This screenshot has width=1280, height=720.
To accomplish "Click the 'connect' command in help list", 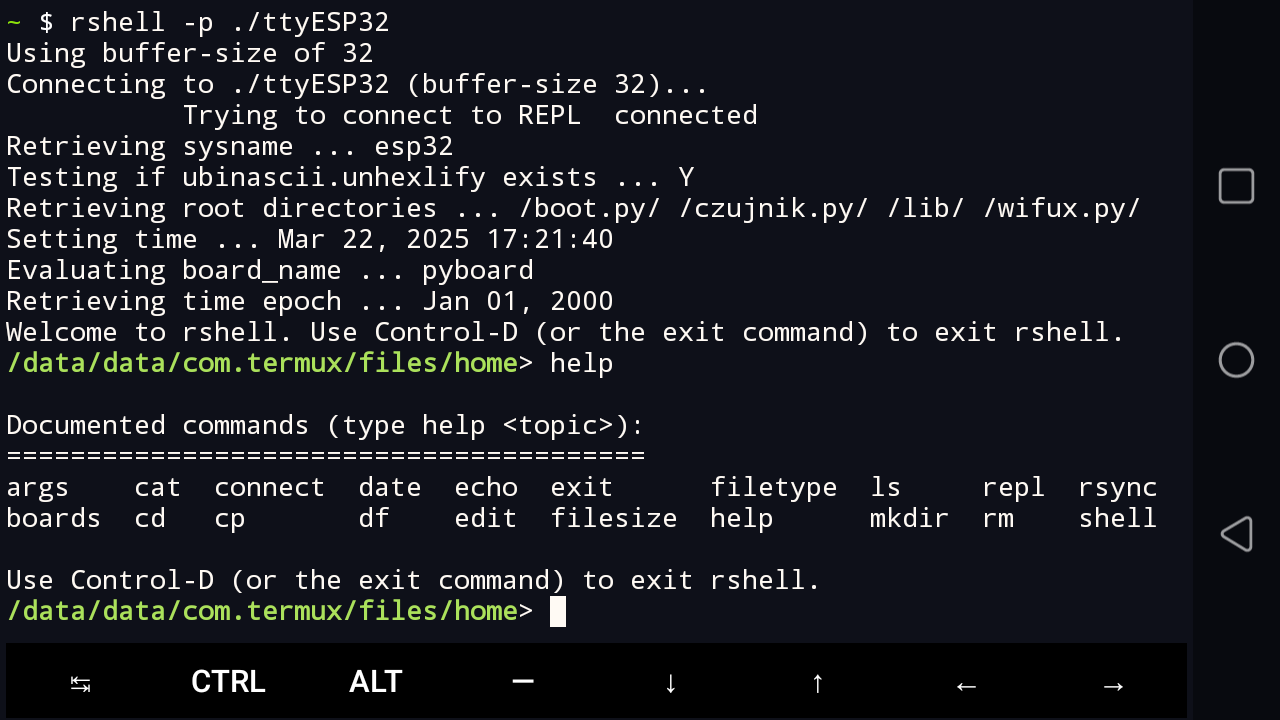I will pyautogui.click(x=269, y=487).
